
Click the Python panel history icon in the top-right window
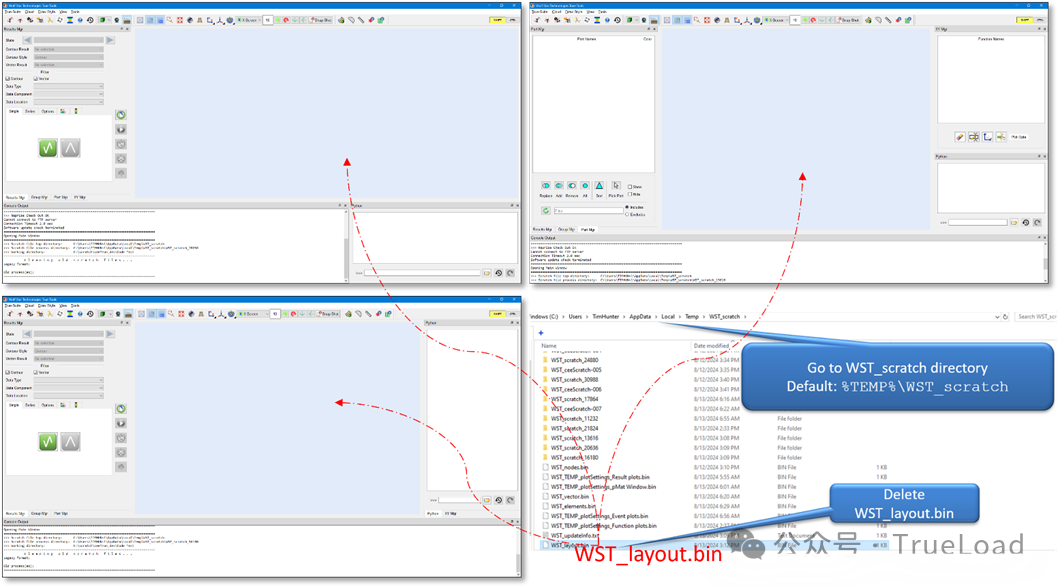point(1026,223)
